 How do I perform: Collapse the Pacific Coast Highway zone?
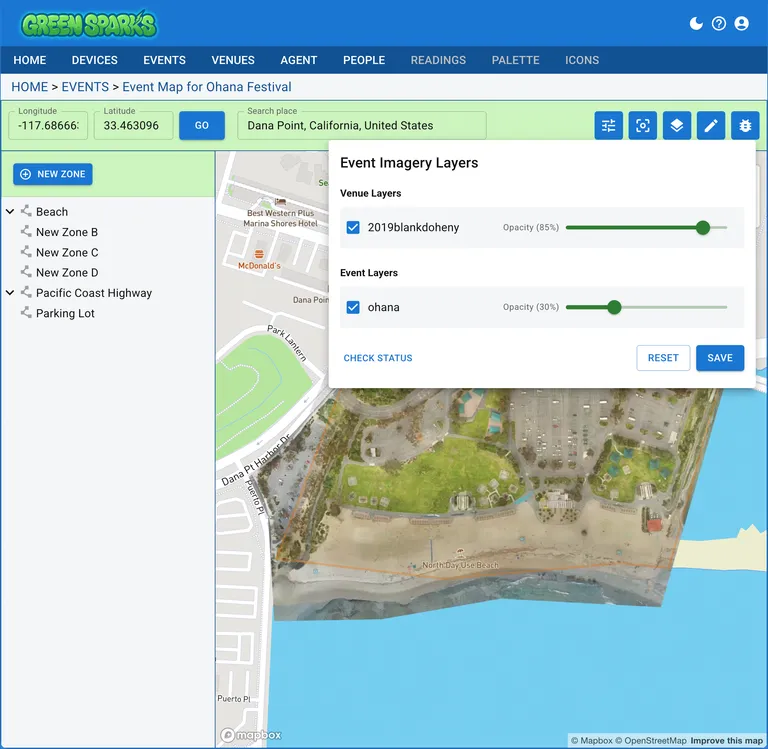pos(10,293)
